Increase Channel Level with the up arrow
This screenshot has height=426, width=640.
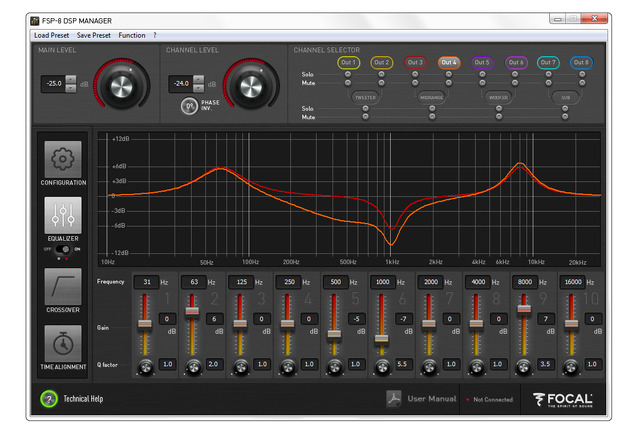tap(199, 79)
